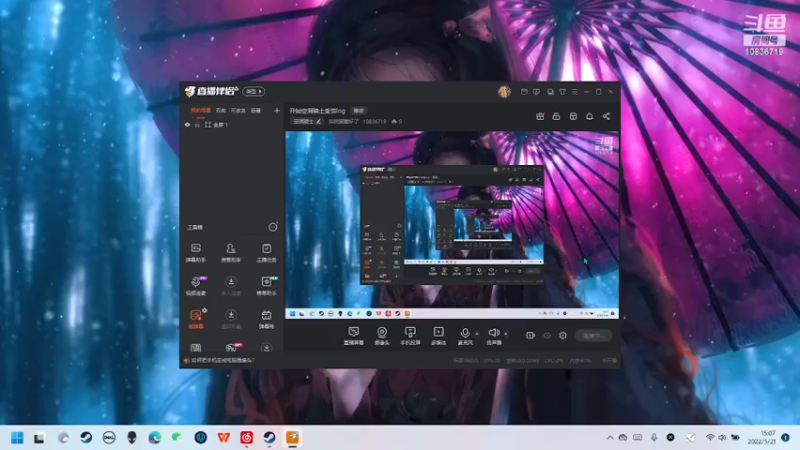Switch to the second scene tab
Viewport: 800px width, 450px height.
[x=220, y=110]
